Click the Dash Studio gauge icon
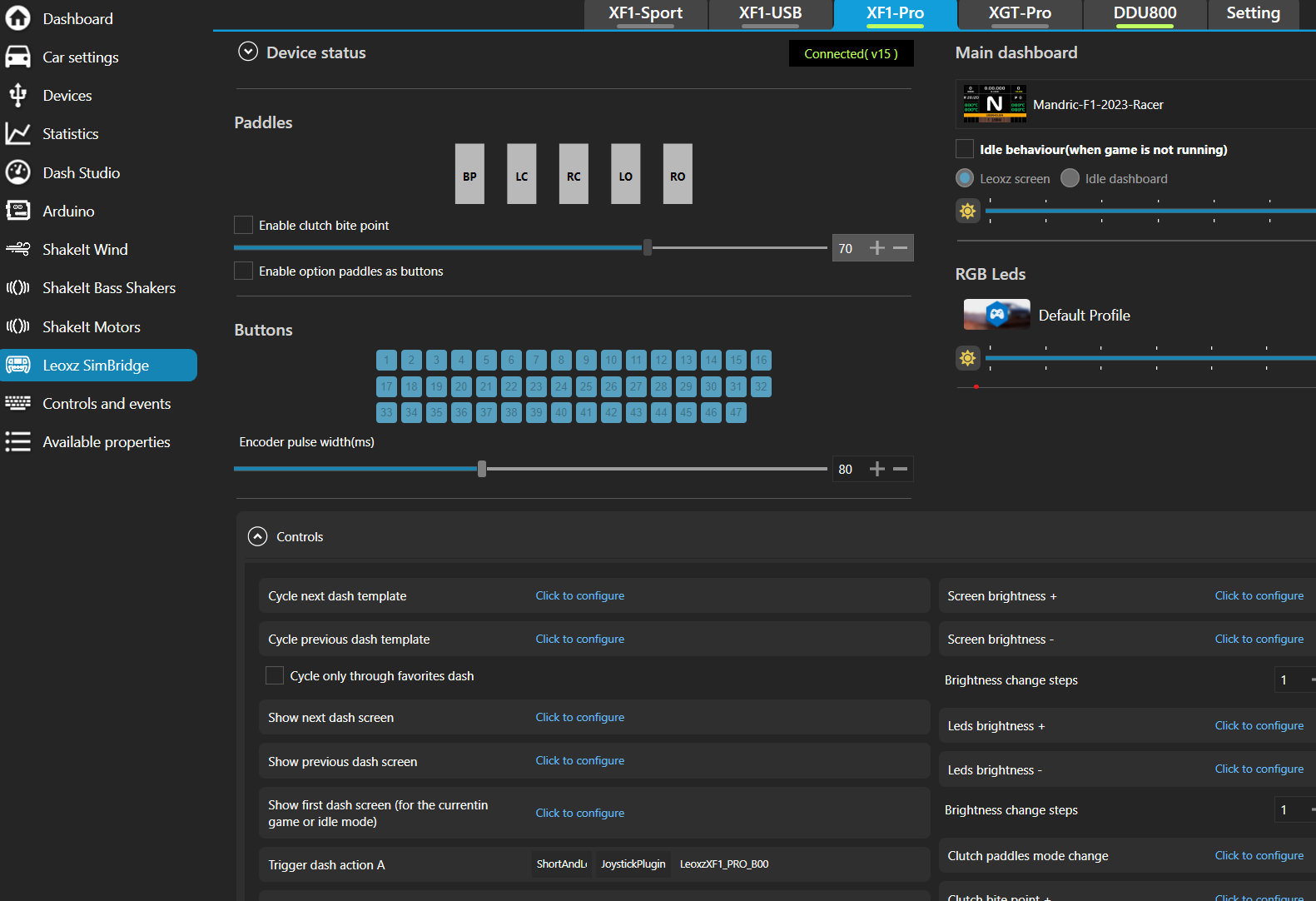 coord(17,172)
